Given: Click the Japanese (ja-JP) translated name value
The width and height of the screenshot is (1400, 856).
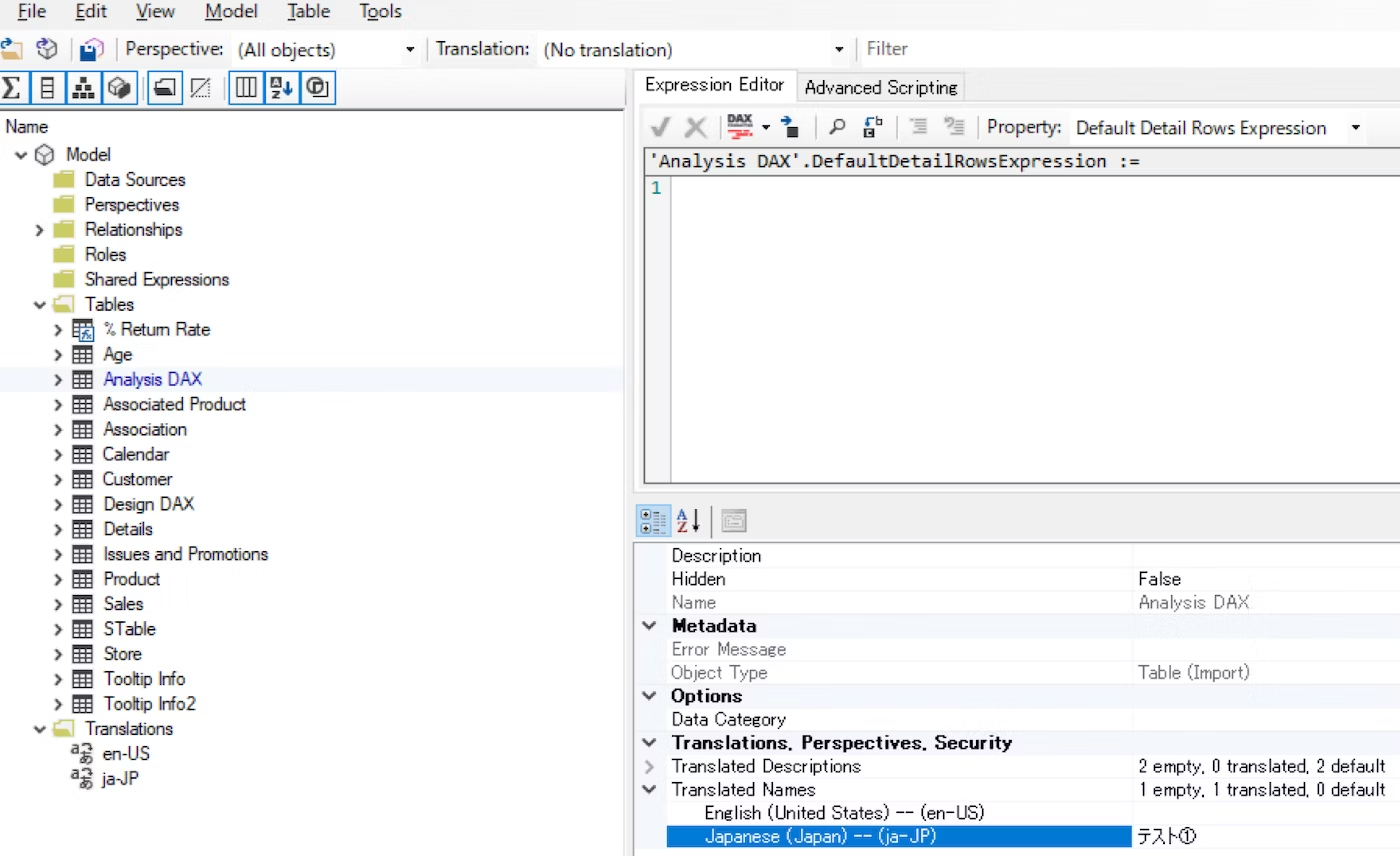Looking at the screenshot, I should (1267, 837).
